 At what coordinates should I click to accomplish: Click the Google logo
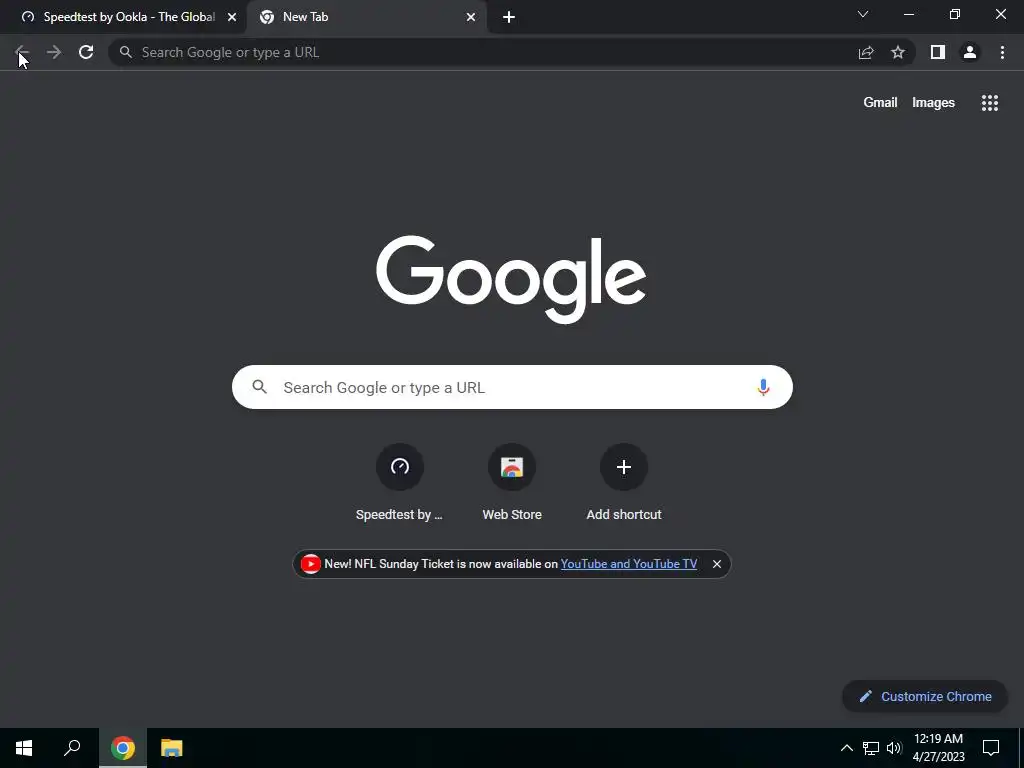tap(511, 279)
